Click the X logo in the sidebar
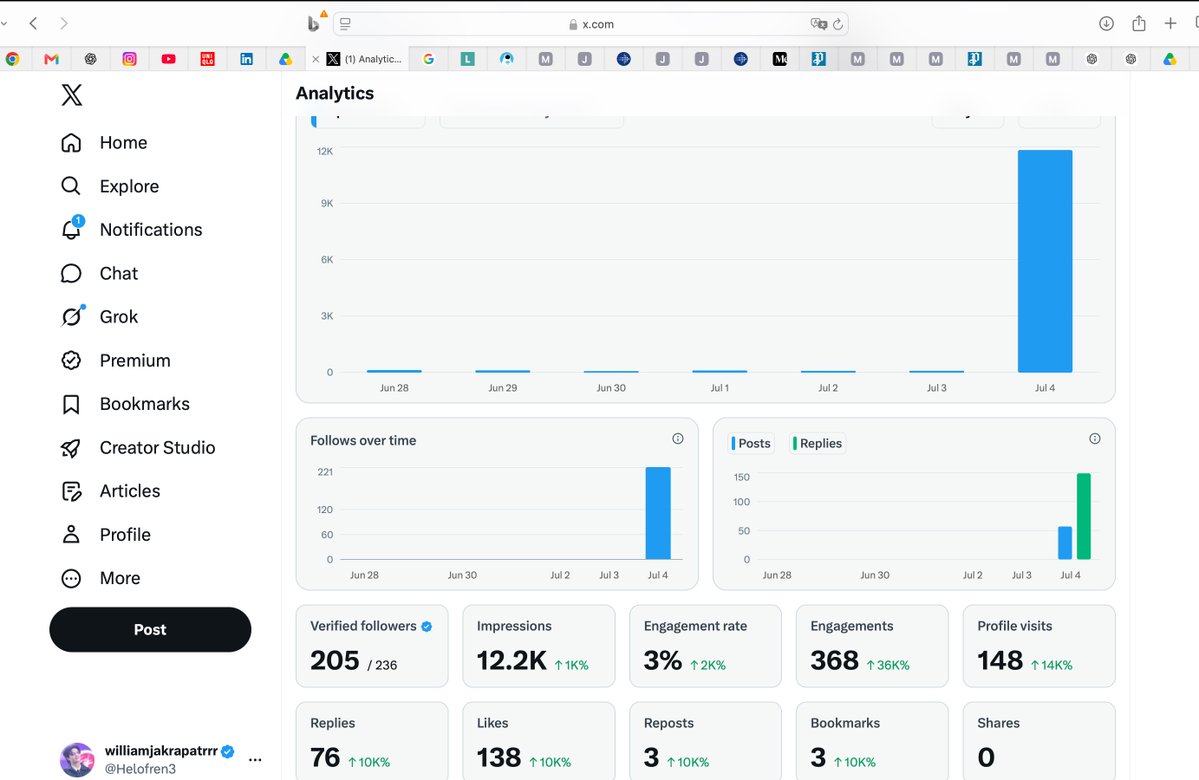 (x=72, y=95)
